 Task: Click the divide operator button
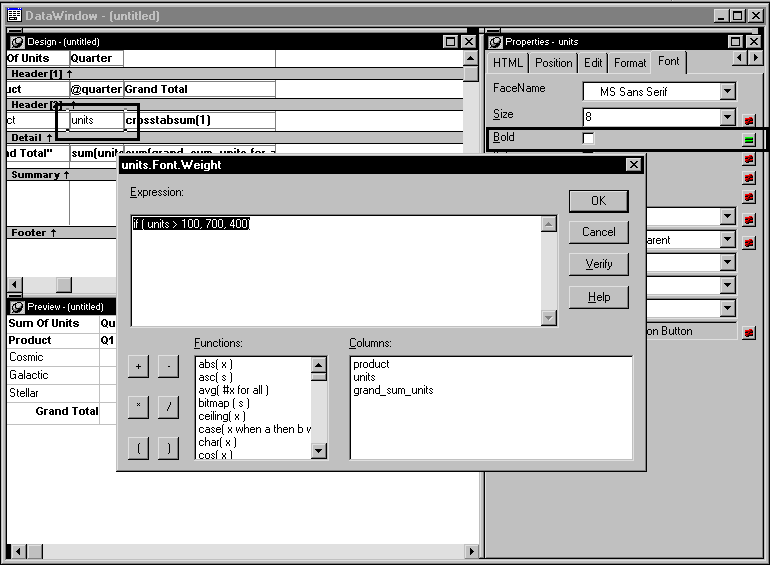tap(168, 407)
